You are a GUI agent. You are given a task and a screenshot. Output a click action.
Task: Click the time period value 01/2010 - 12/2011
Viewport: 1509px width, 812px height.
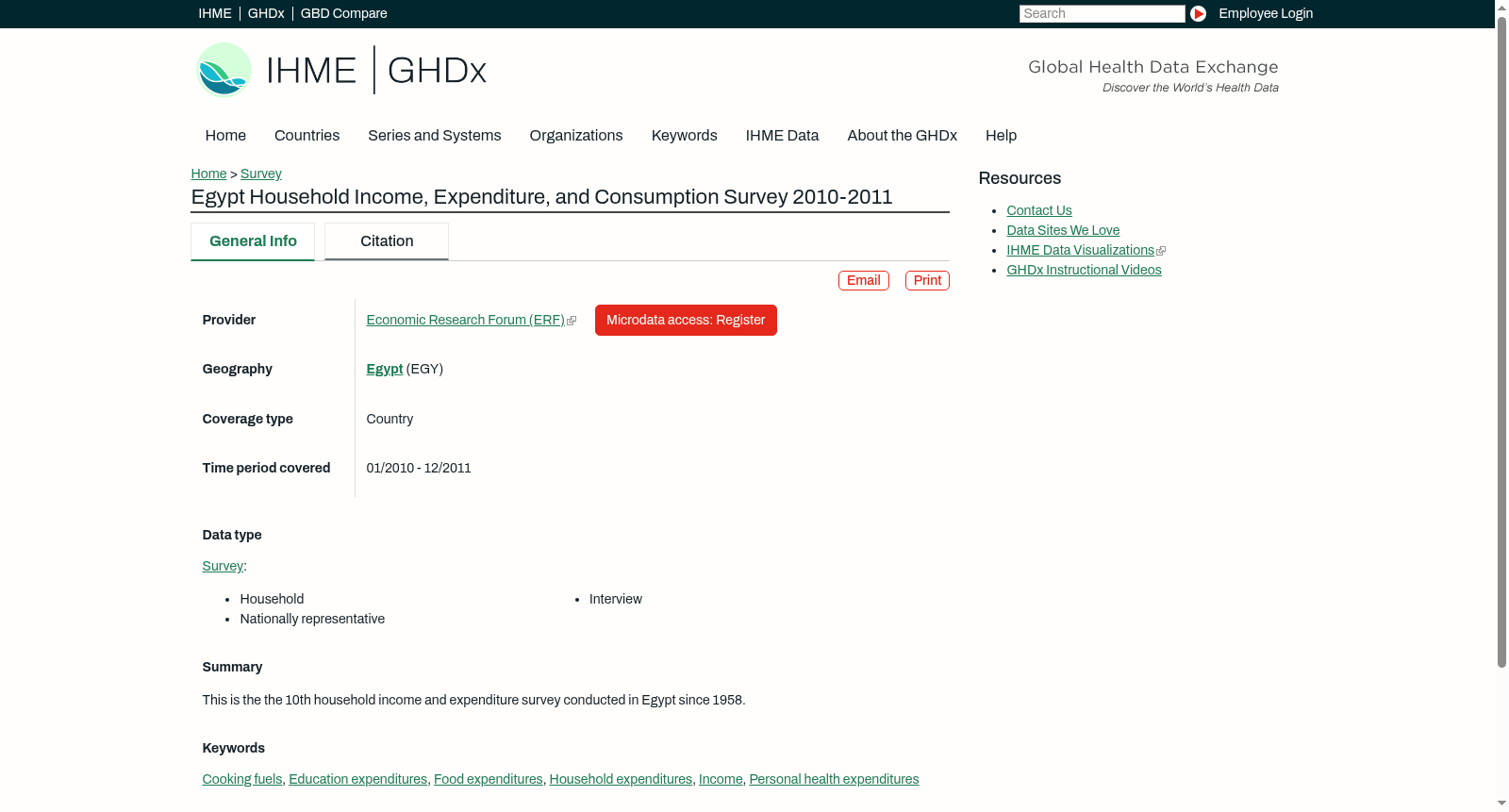(x=419, y=469)
